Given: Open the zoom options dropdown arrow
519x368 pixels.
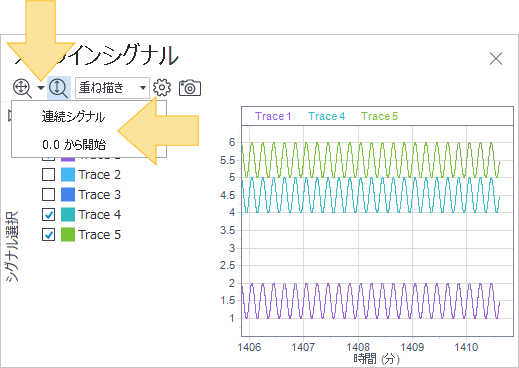Looking at the screenshot, I should click(41, 88).
